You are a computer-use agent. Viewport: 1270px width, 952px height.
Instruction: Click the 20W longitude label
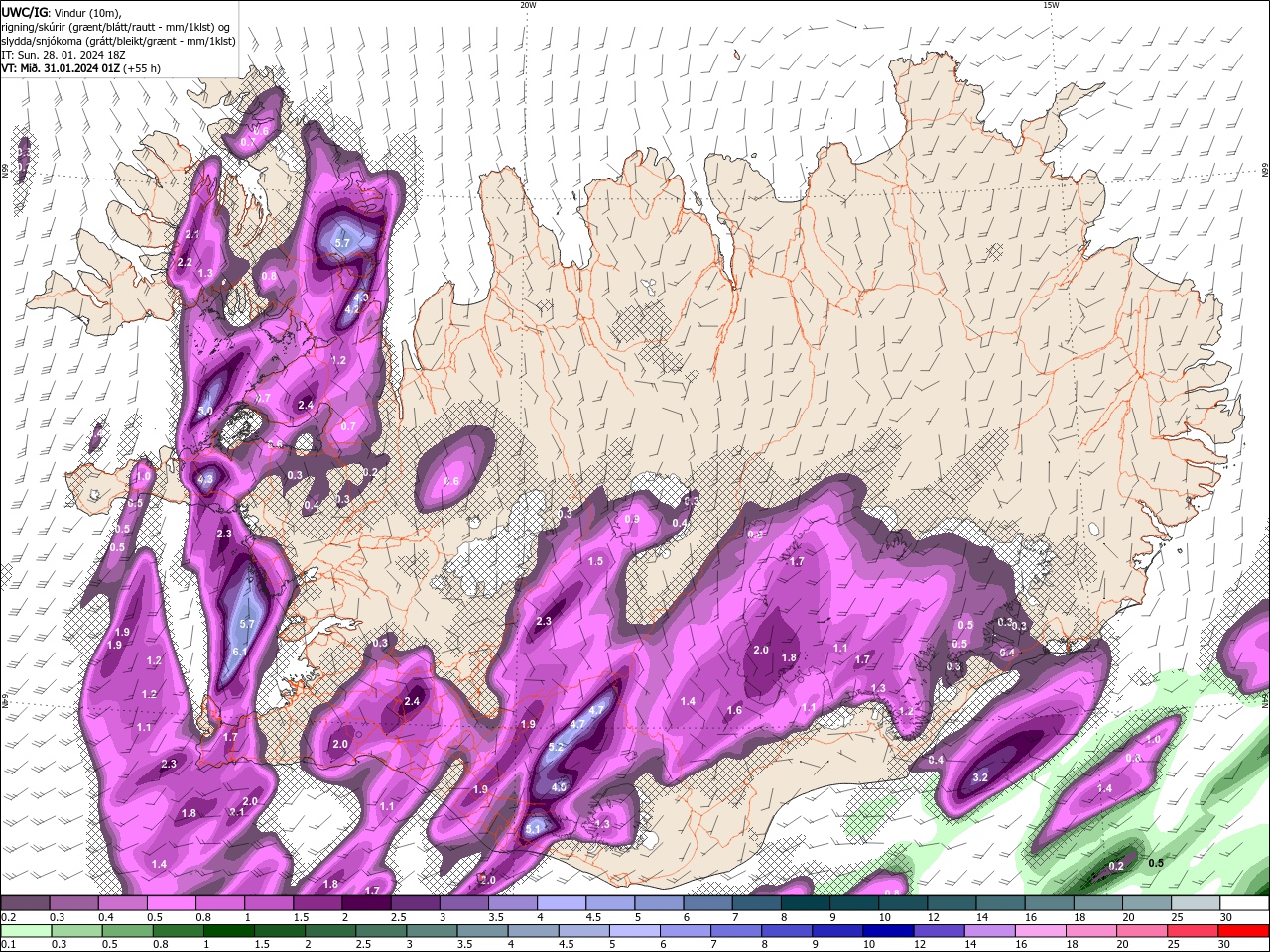pos(528,5)
